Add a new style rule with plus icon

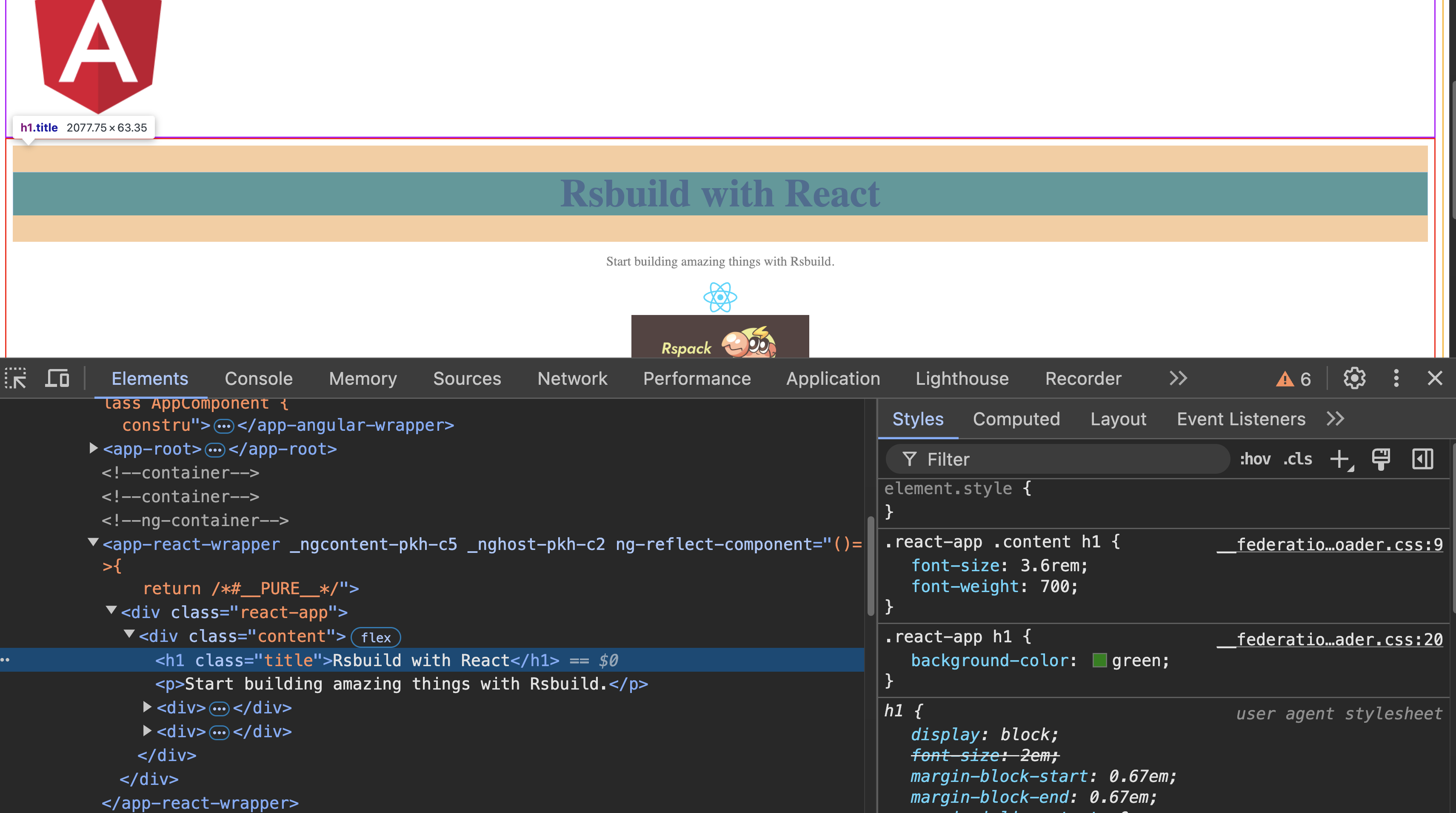point(1340,459)
